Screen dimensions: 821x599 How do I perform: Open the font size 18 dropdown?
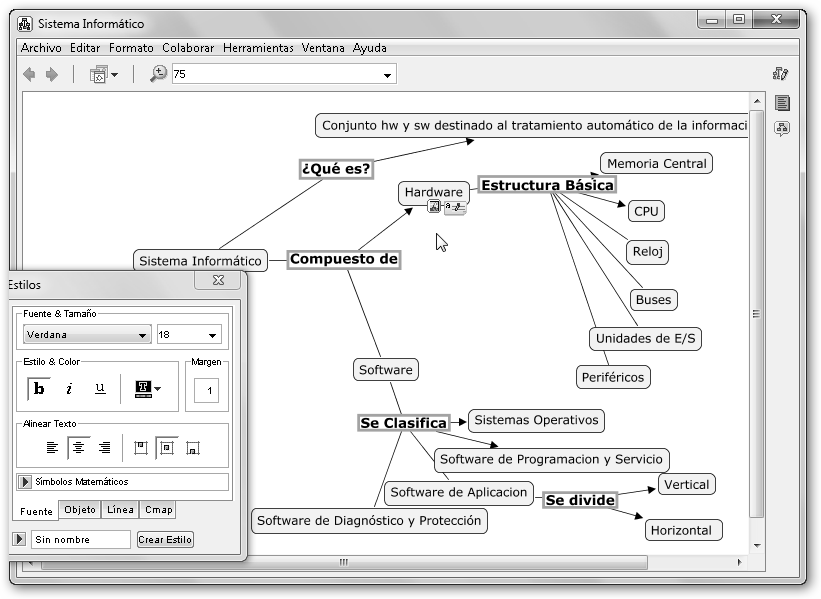[189, 335]
